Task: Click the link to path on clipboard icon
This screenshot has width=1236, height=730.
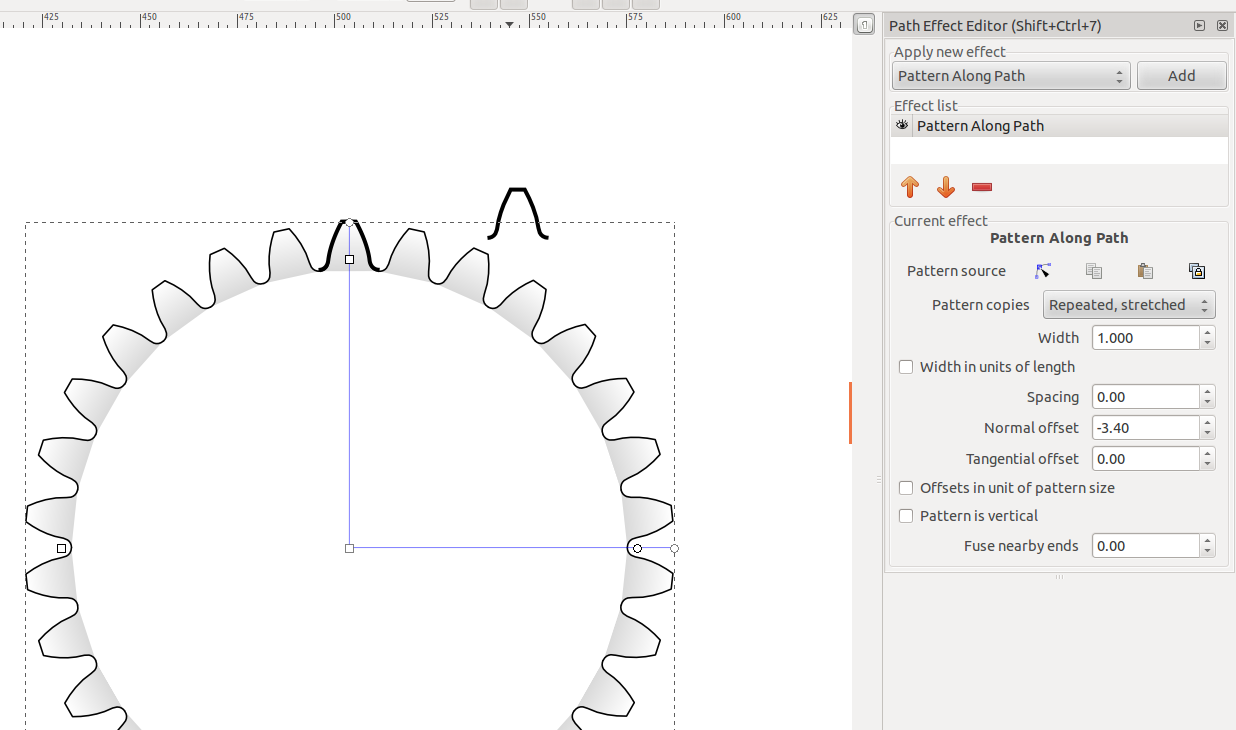Action: pos(1197,270)
